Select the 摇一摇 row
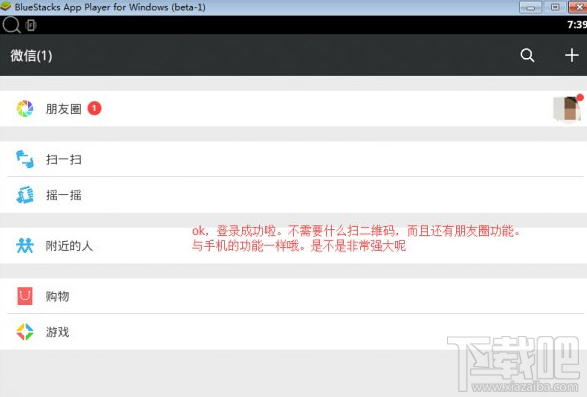 pos(294,195)
